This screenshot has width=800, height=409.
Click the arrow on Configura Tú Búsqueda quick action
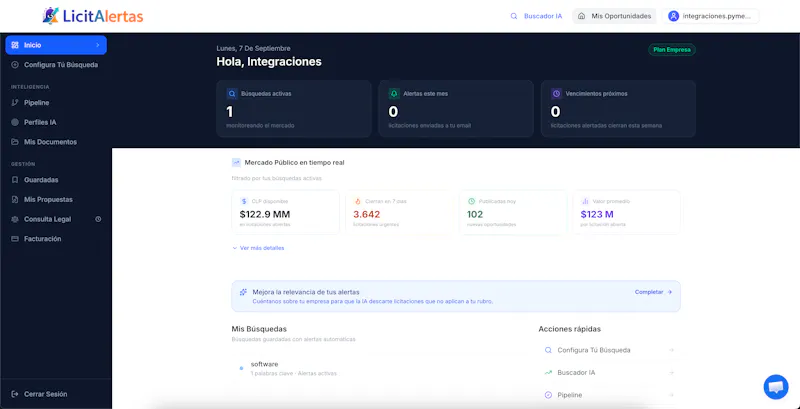[671, 350]
